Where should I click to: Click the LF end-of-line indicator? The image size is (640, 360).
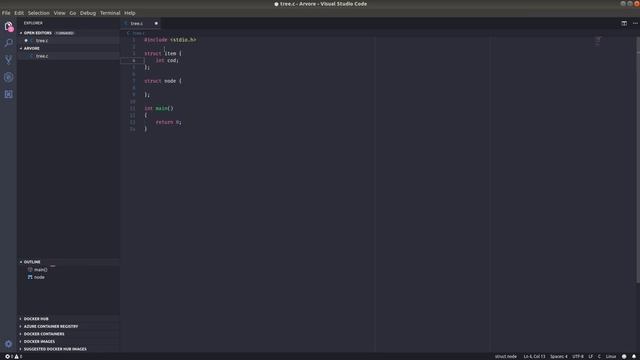coord(590,356)
